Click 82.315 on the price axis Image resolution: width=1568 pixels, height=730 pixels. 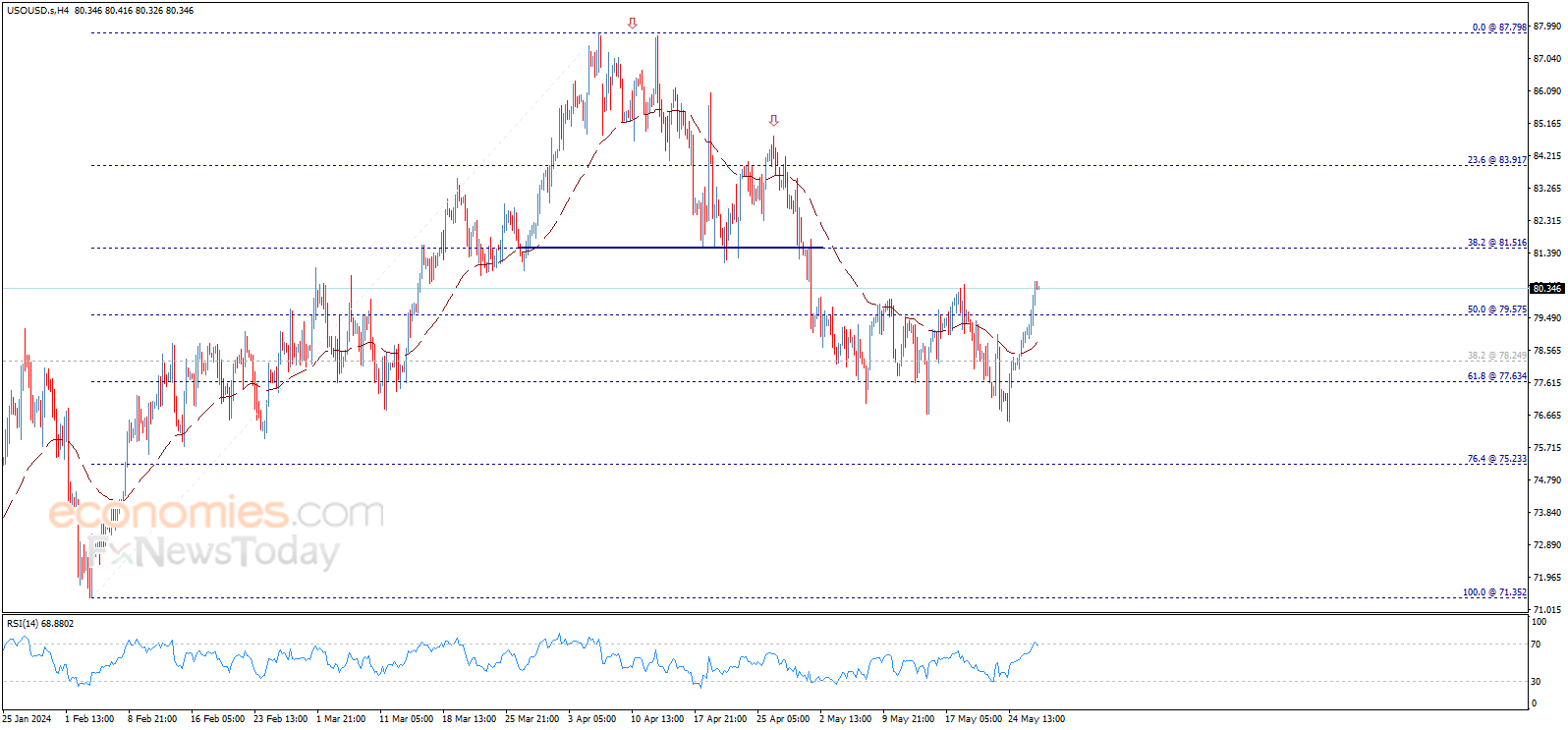[x=1546, y=221]
